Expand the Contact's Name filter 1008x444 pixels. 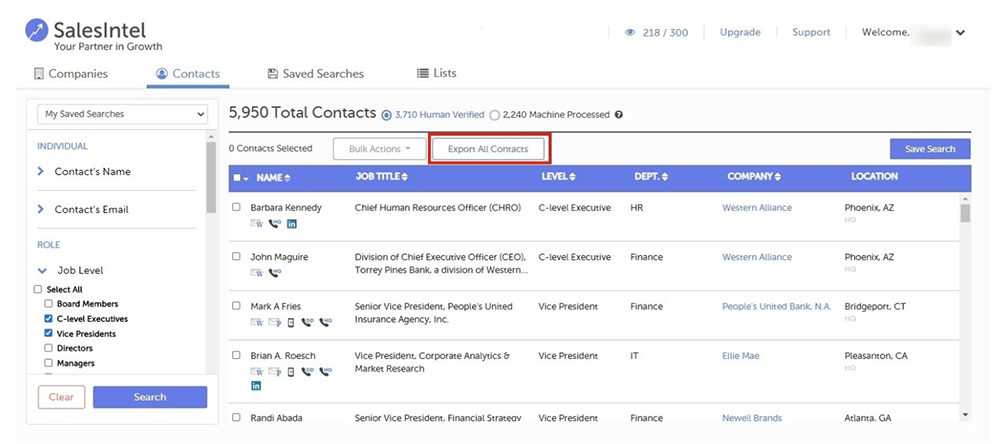tap(41, 172)
